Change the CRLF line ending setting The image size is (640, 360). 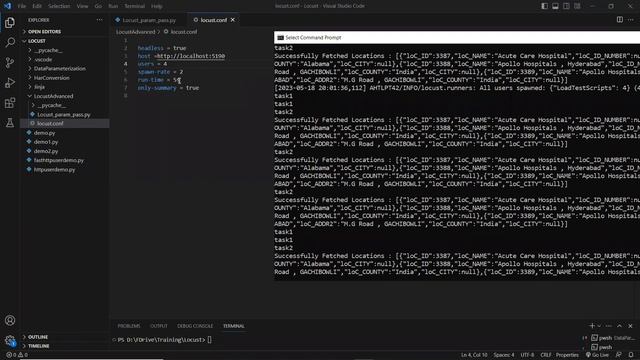point(546,355)
